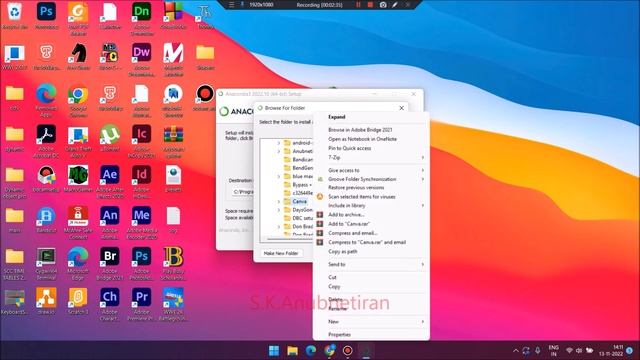Select the Scratch 3 desktop icon
The height and width of the screenshot is (360, 640).
coord(78,297)
